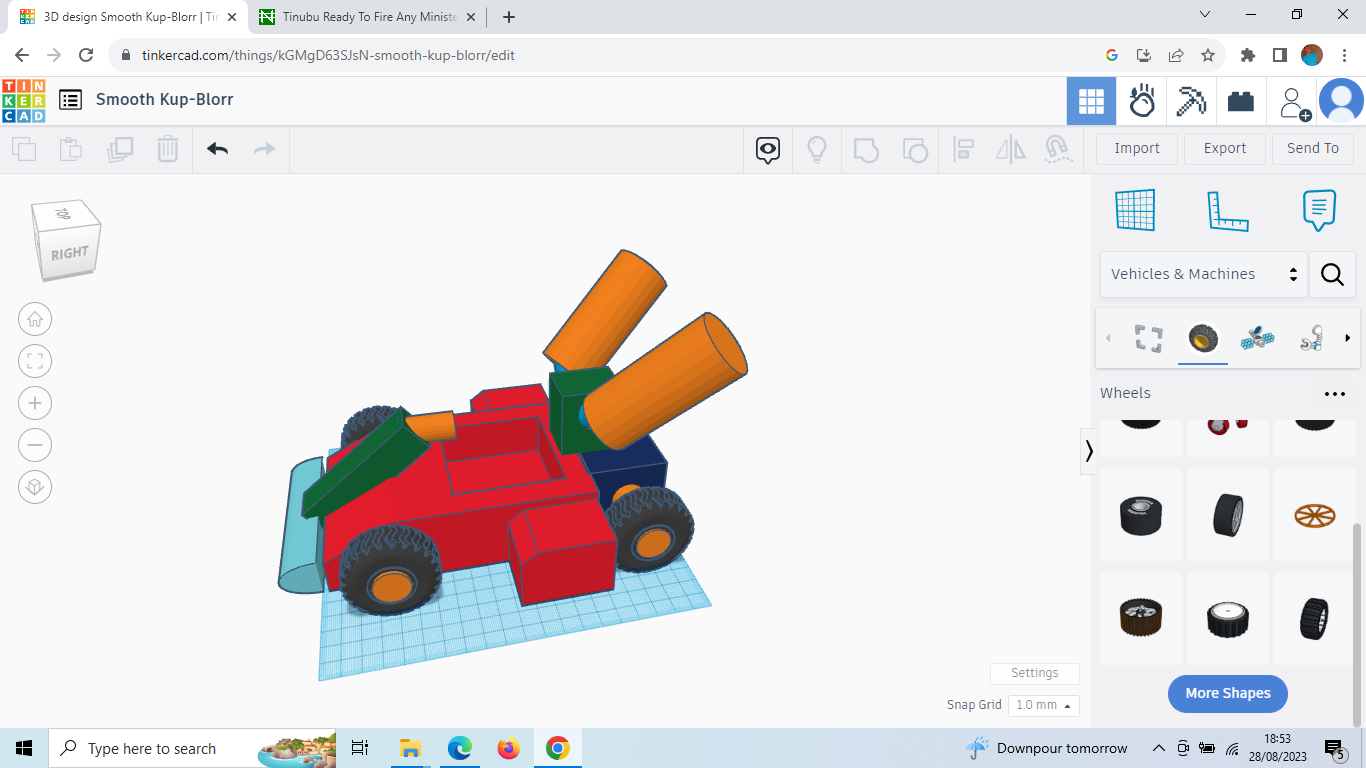Expand Wheels options via the ellipsis

(x=1334, y=393)
